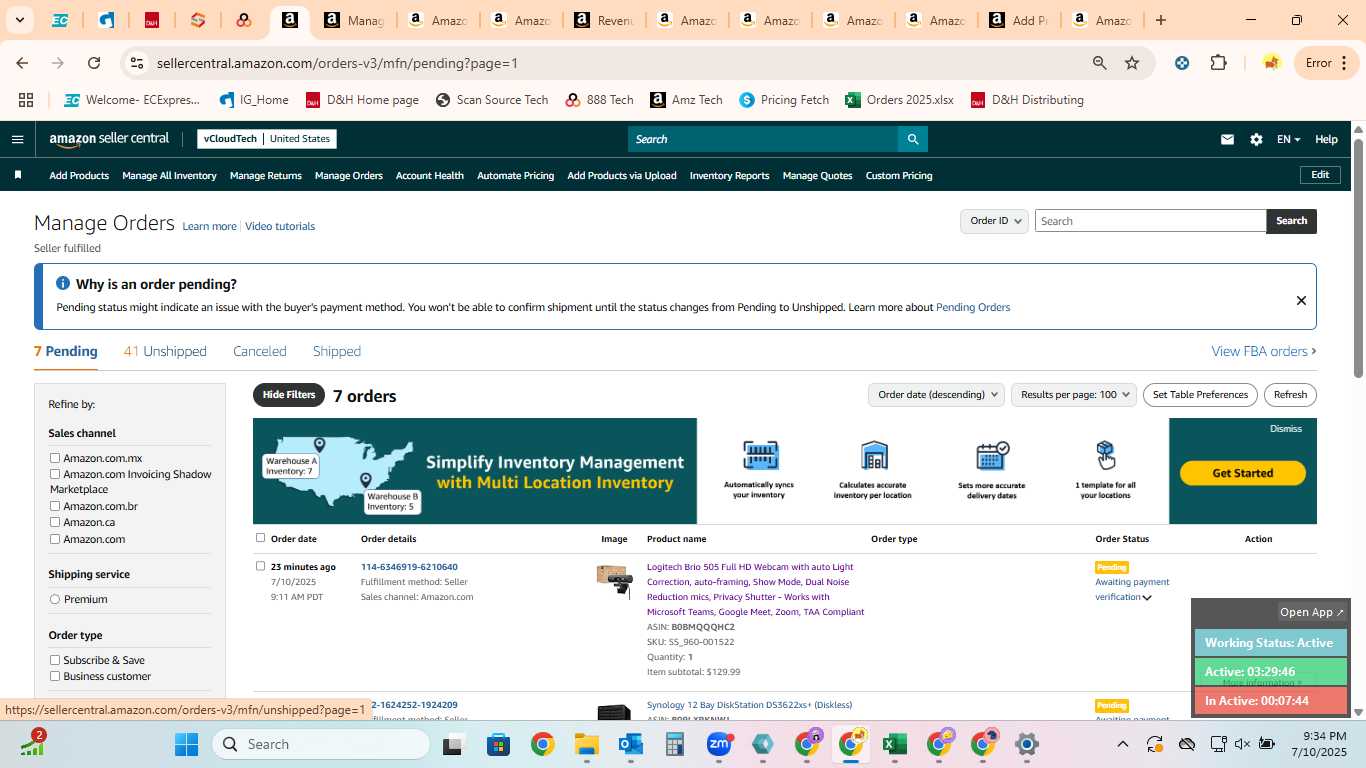Go back with the browser back arrow
The width and height of the screenshot is (1366, 768).
tap(22, 63)
